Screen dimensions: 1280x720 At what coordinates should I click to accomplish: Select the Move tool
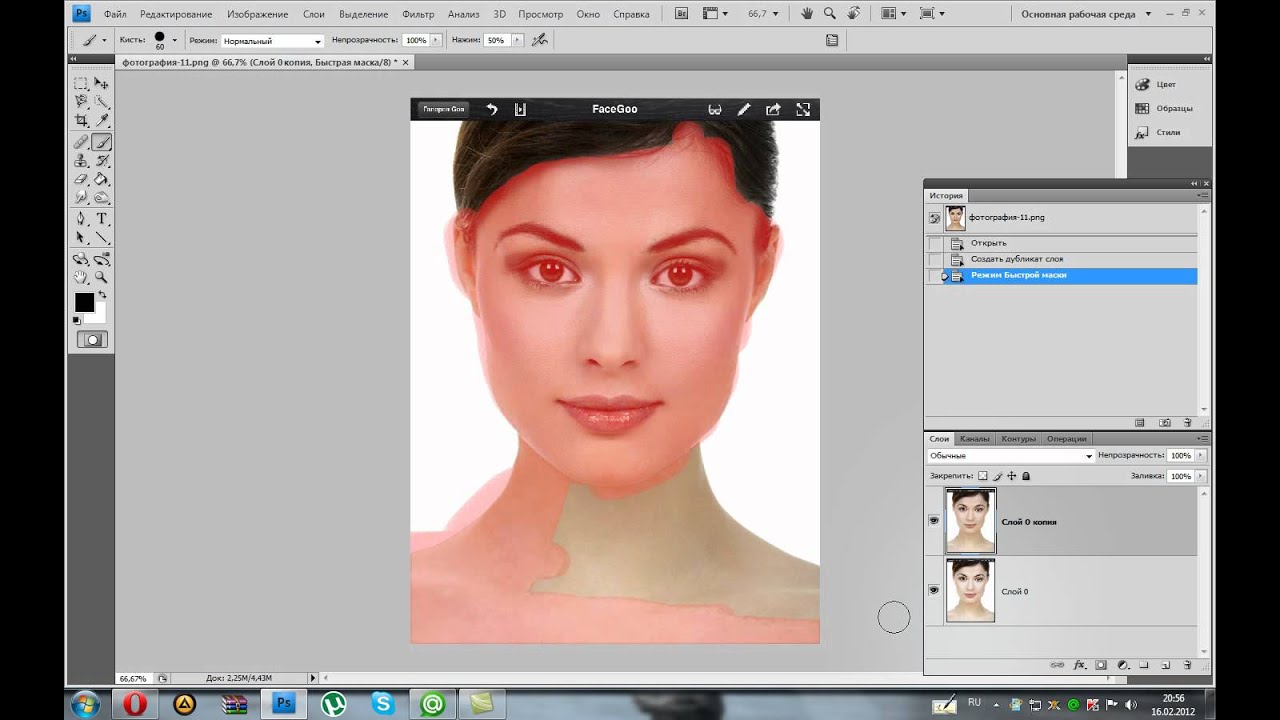101,84
